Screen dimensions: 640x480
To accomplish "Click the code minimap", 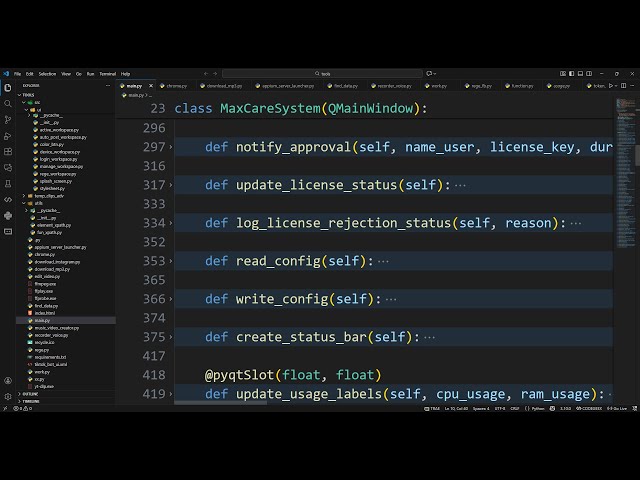I will coord(624,171).
